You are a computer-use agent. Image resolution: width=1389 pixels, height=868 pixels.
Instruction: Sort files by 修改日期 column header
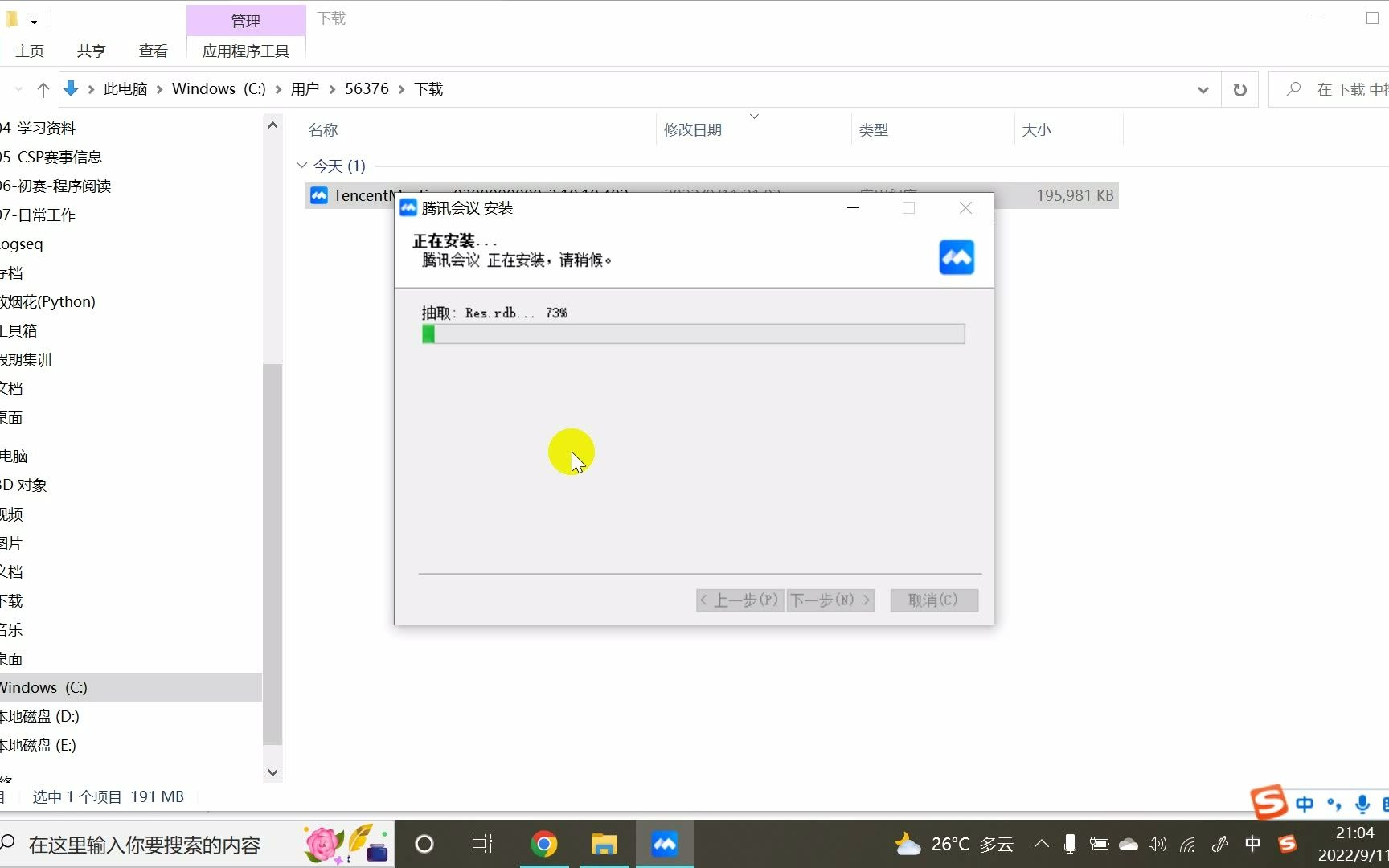click(693, 129)
